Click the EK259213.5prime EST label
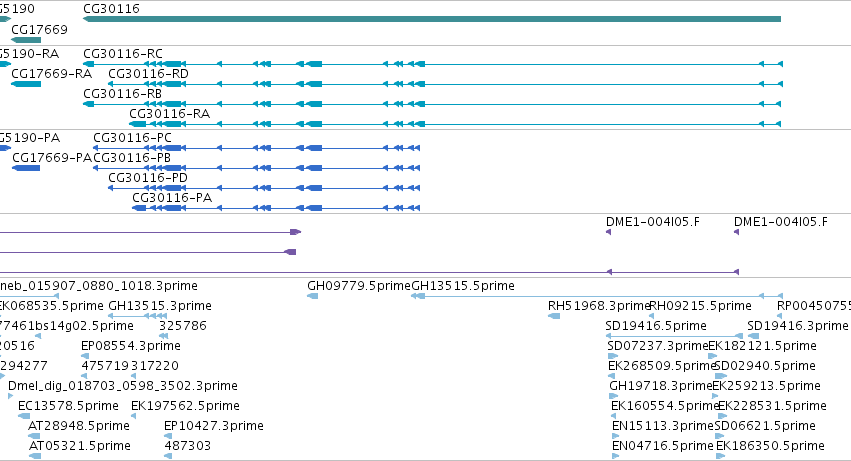Screen dimensions: 851x461 (x=766, y=387)
